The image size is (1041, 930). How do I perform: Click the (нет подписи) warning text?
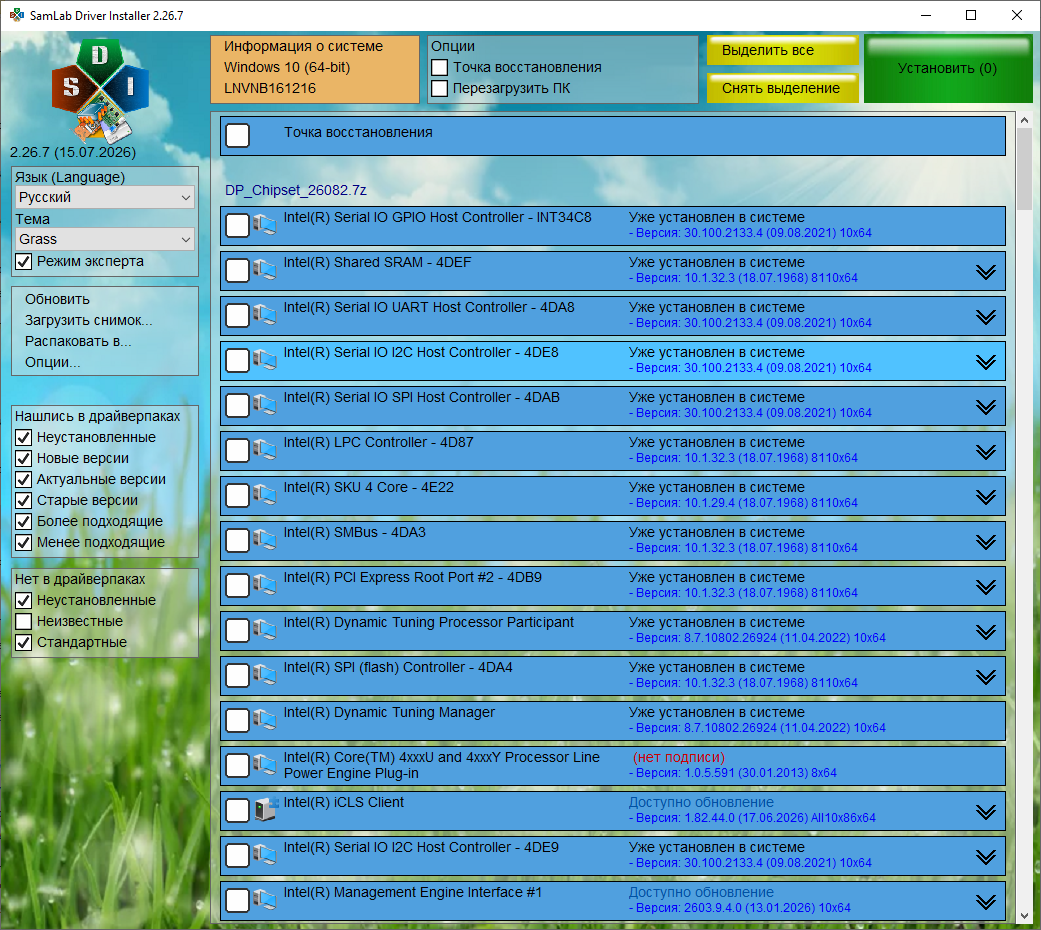point(679,757)
